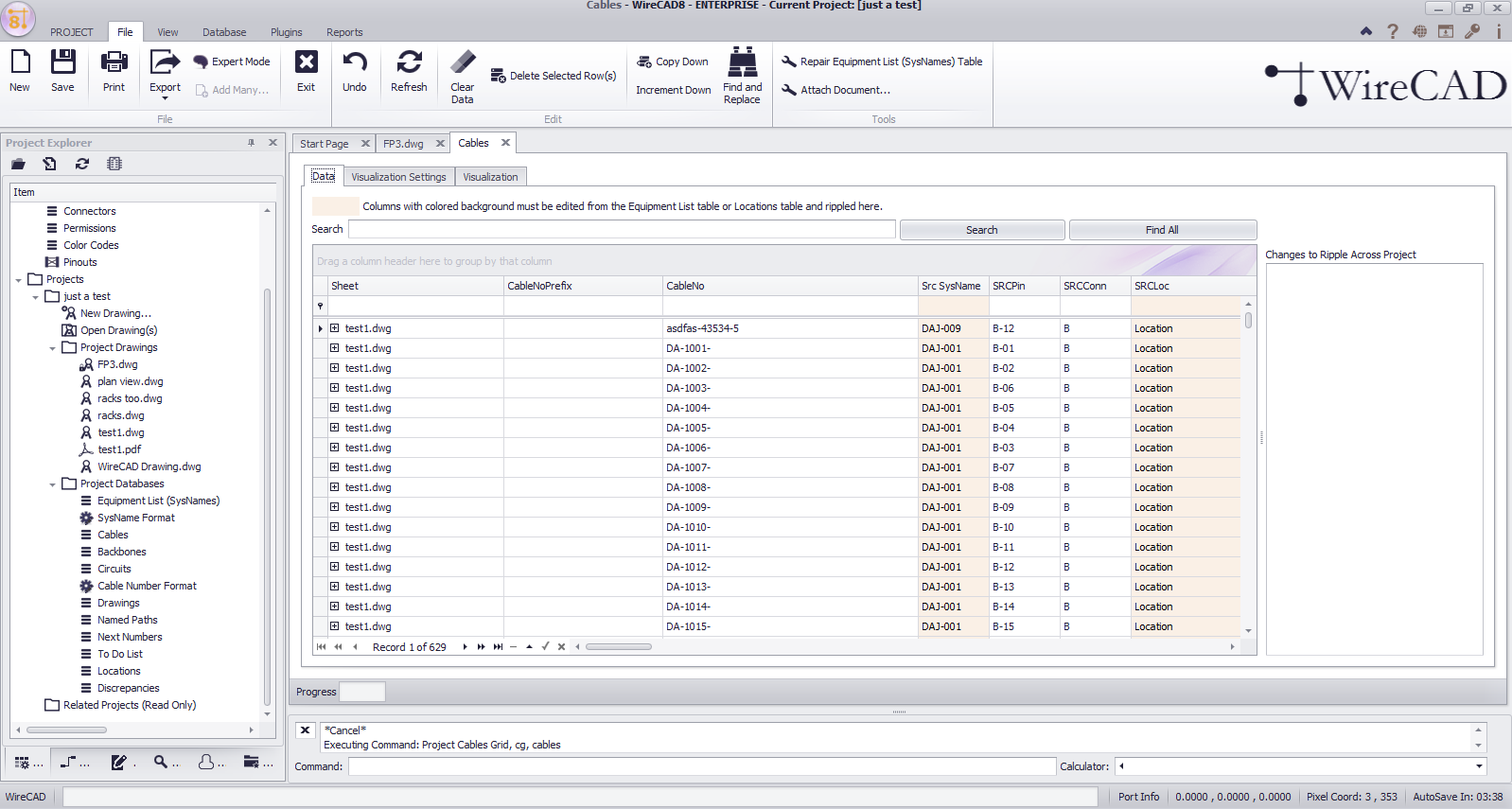Image resolution: width=1512 pixels, height=809 pixels.
Task: Open the PROJECT ribbon tab
Action: (x=72, y=32)
